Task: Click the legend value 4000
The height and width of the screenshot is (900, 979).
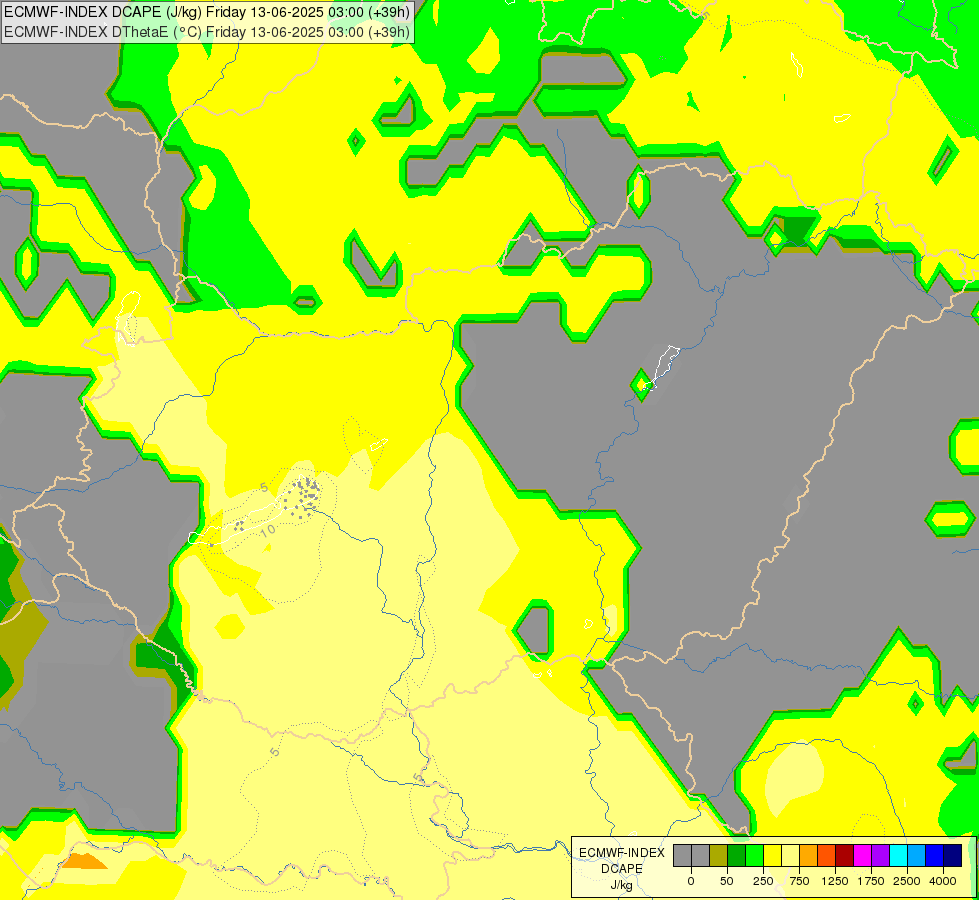Action: click(942, 881)
